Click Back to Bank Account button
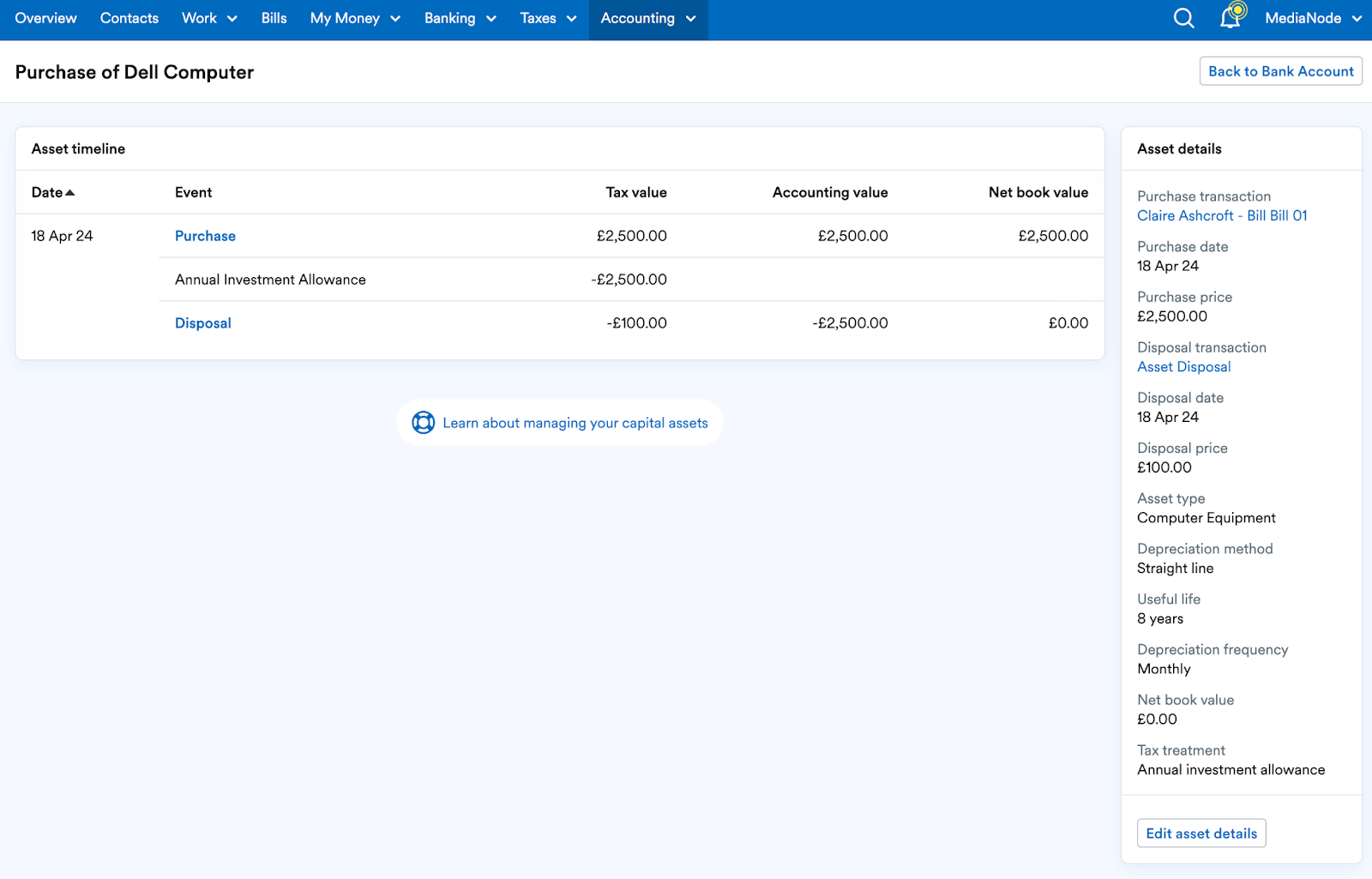 pos(1281,71)
